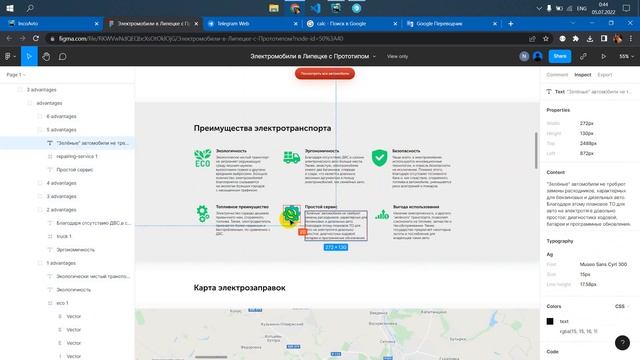
Task: Expand the Page 1 pages dropdown
Action: [x=16, y=75]
